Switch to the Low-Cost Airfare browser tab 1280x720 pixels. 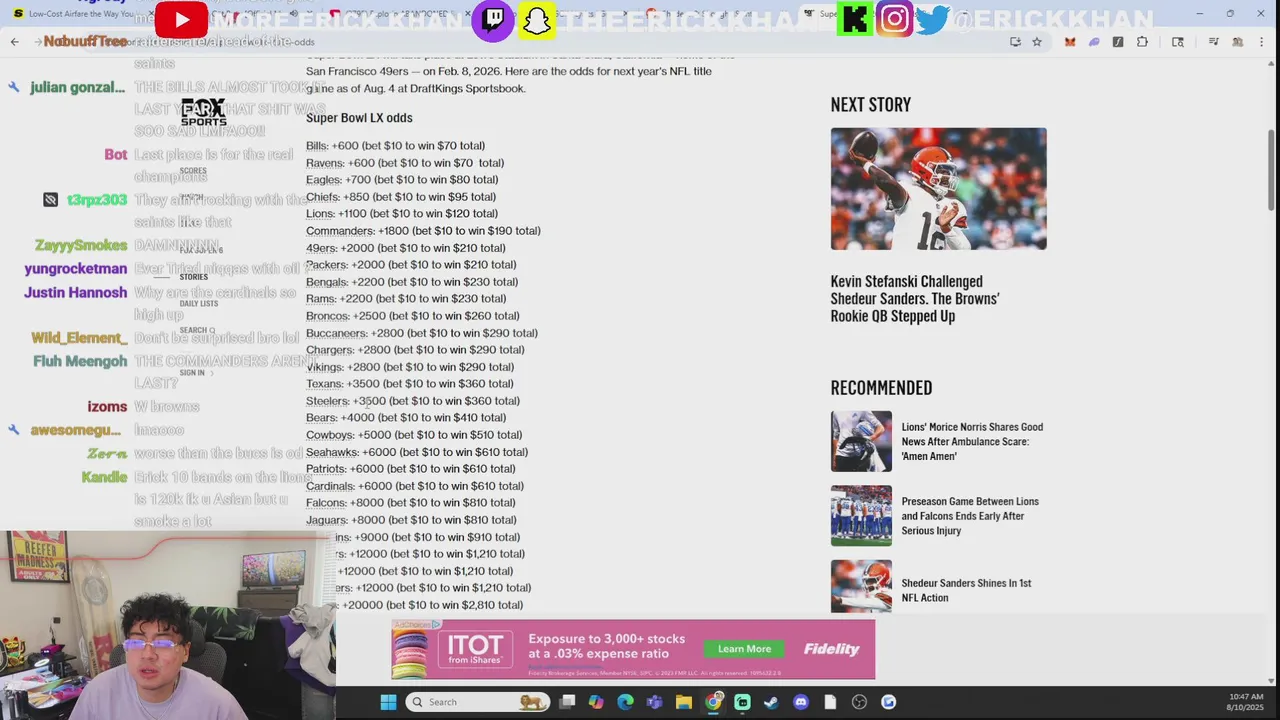pyautogui.click(x=80, y=14)
